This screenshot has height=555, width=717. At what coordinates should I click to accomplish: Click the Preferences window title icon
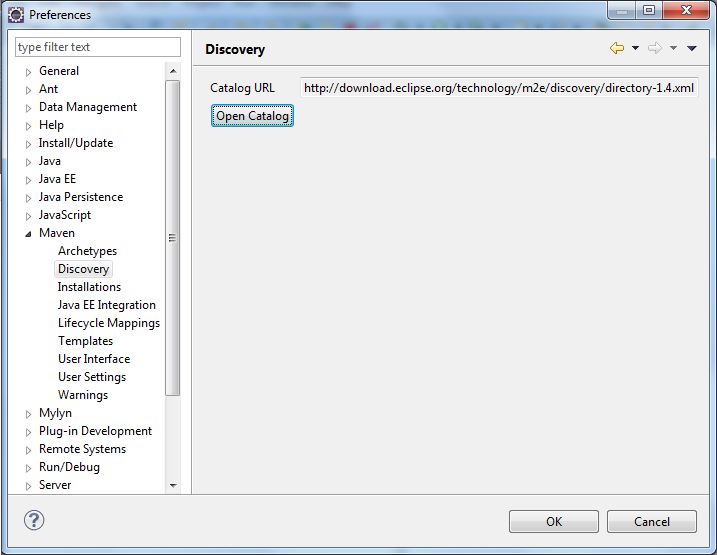coord(16,15)
